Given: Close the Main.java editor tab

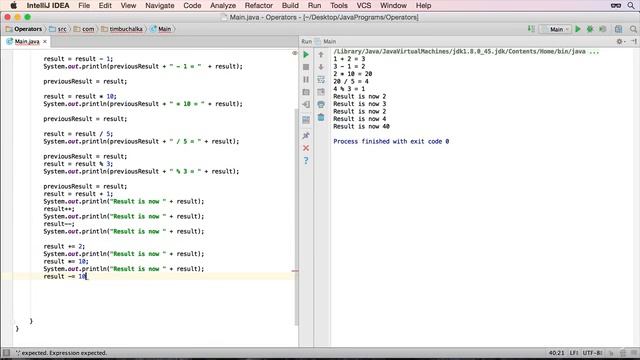Looking at the screenshot, I should [x=45, y=42].
